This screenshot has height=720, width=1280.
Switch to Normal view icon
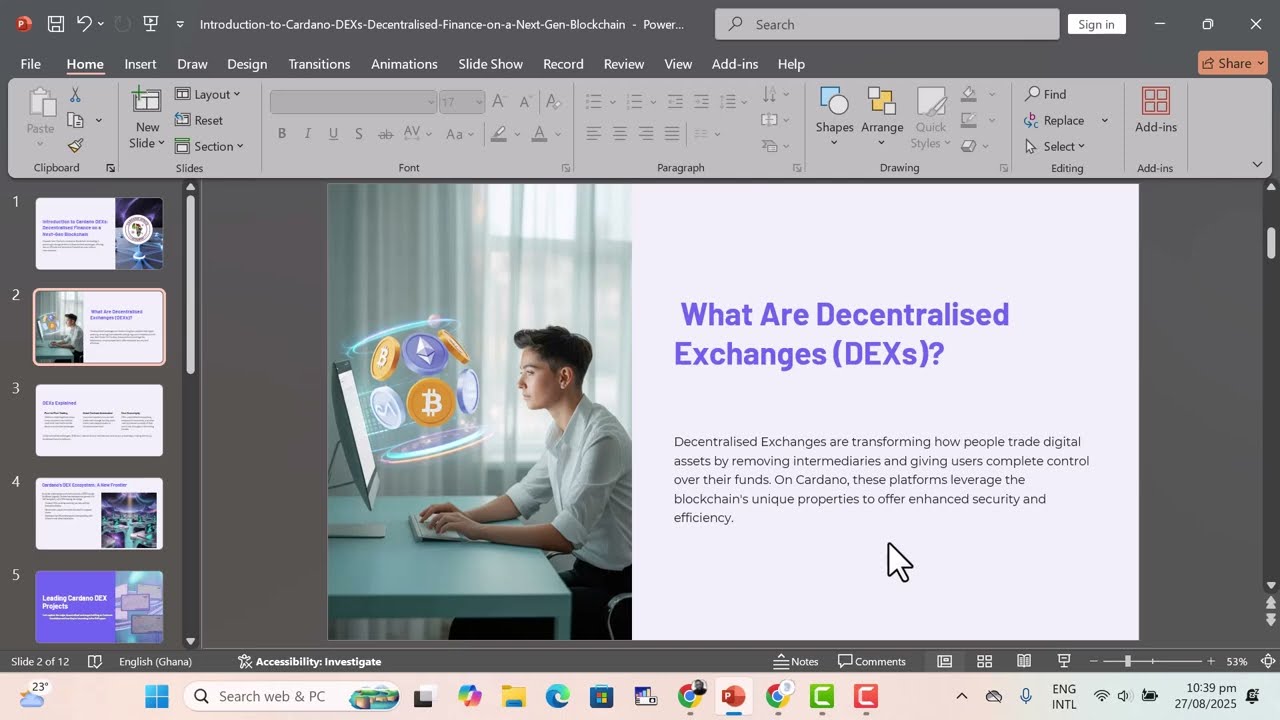pos(944,661)
